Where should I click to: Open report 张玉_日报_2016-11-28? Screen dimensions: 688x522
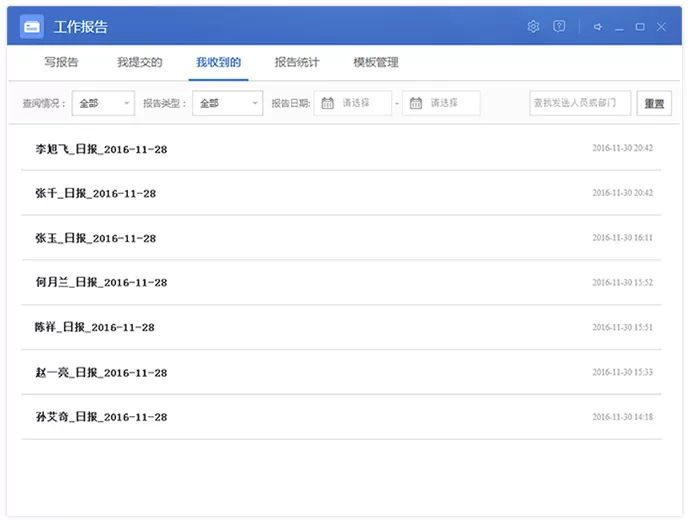(x=341, y=238)
